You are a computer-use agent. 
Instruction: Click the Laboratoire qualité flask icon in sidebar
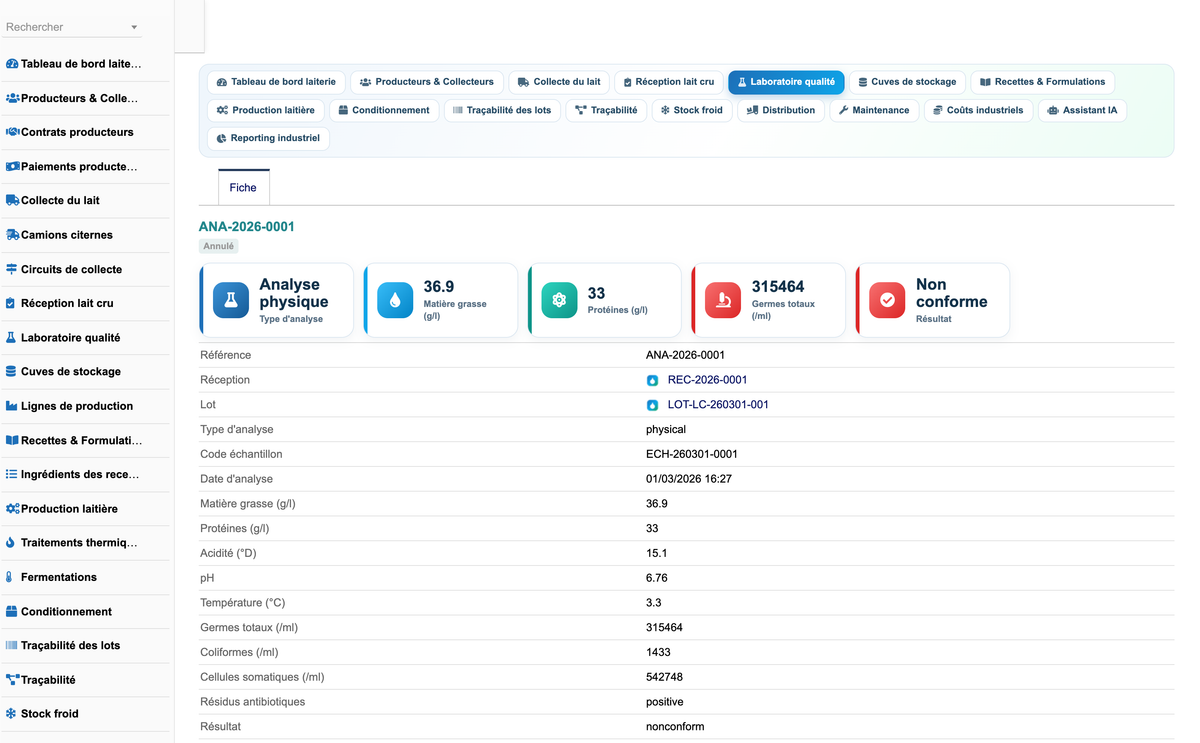coord(11,338)
